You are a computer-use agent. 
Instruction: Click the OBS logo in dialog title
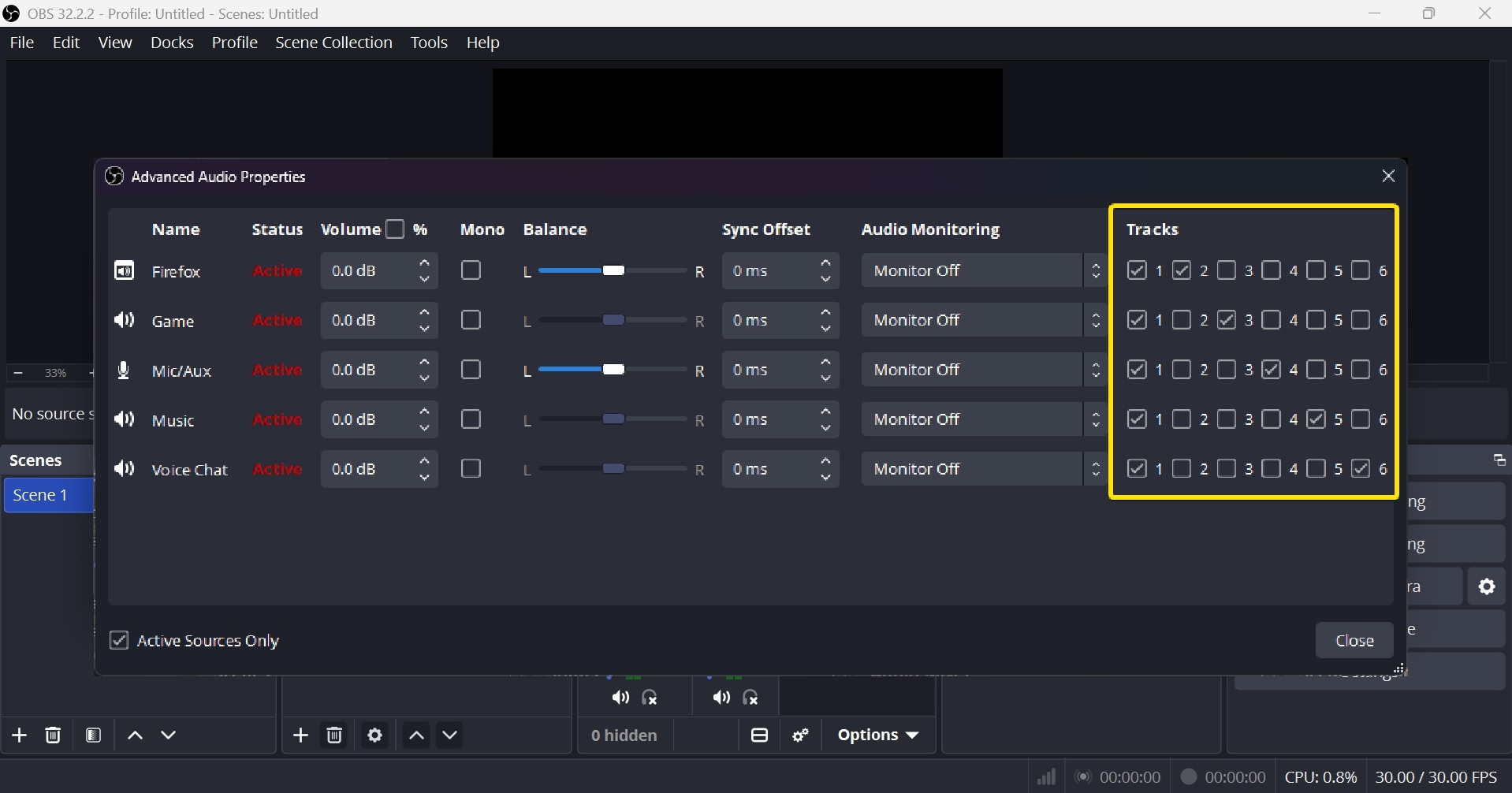[x=114, y=177]
